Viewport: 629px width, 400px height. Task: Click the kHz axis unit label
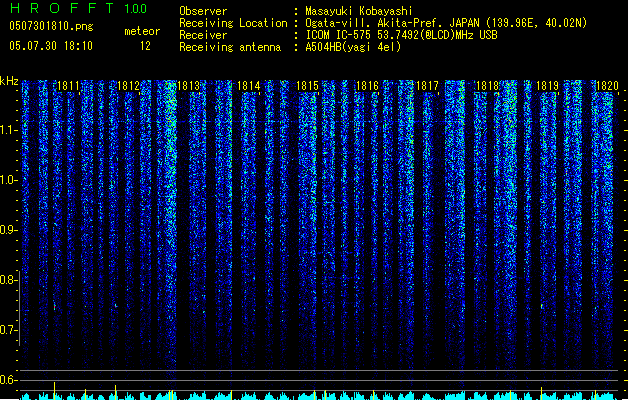coord(9,81)
